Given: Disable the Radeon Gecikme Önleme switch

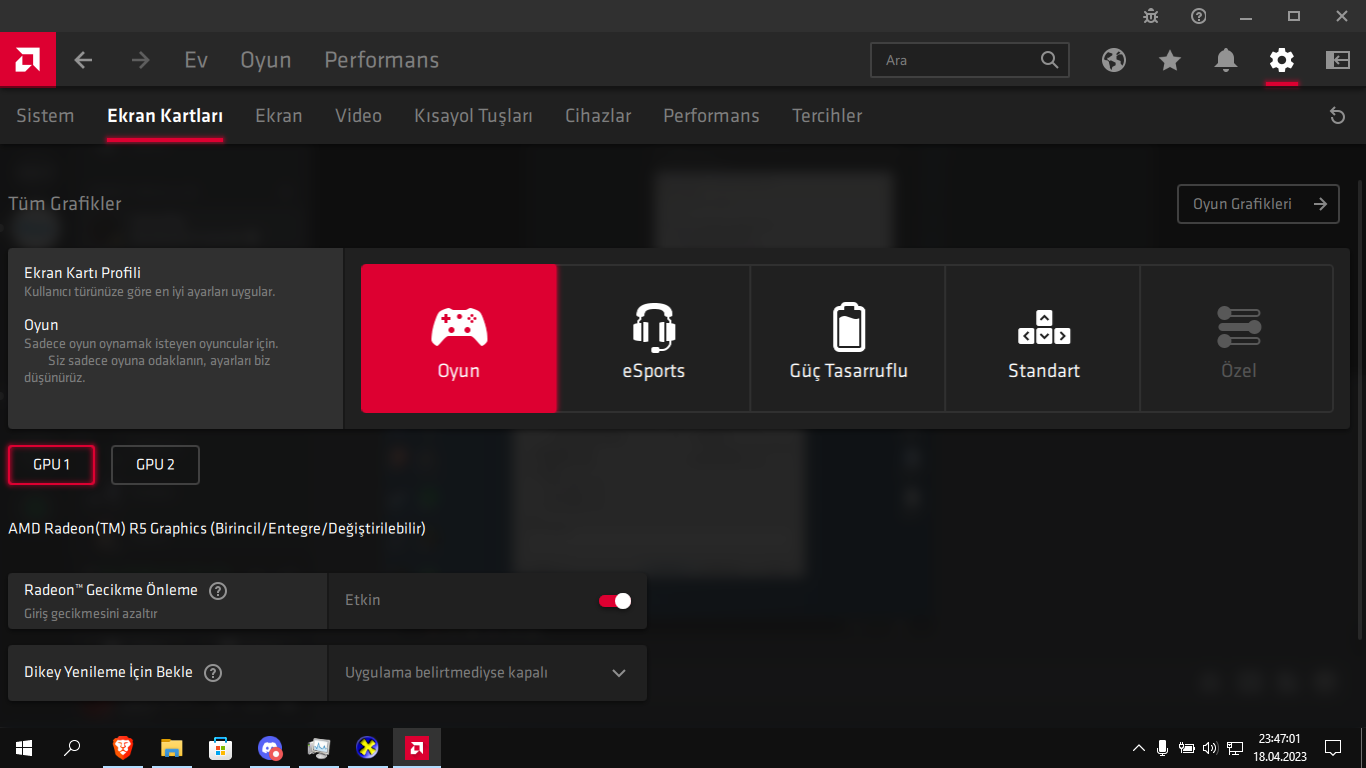Looking at the screenshot, I should coord(615,601).
